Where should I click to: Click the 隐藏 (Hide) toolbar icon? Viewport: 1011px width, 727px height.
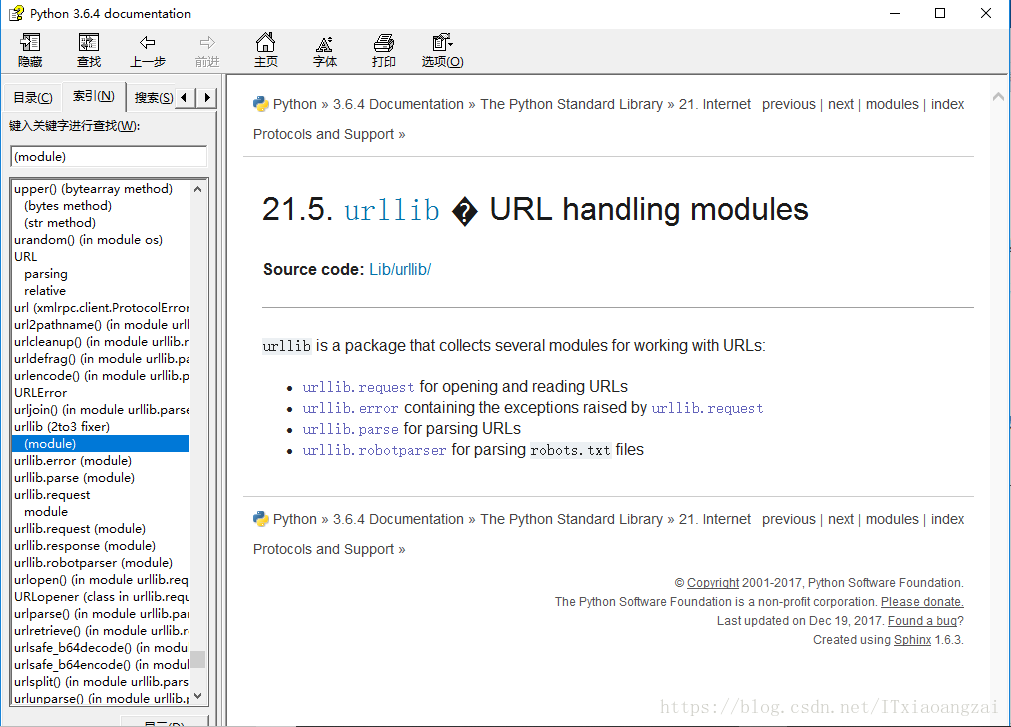[30, 50]
